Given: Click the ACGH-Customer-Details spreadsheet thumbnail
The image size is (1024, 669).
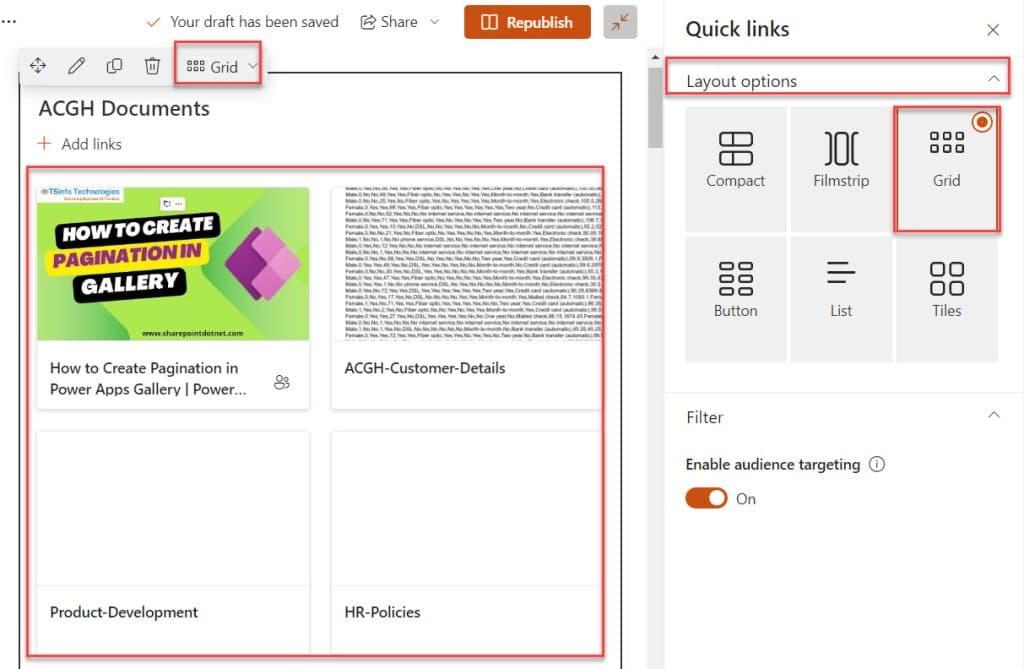Looking at the screenshot, I should coord(466,263).
